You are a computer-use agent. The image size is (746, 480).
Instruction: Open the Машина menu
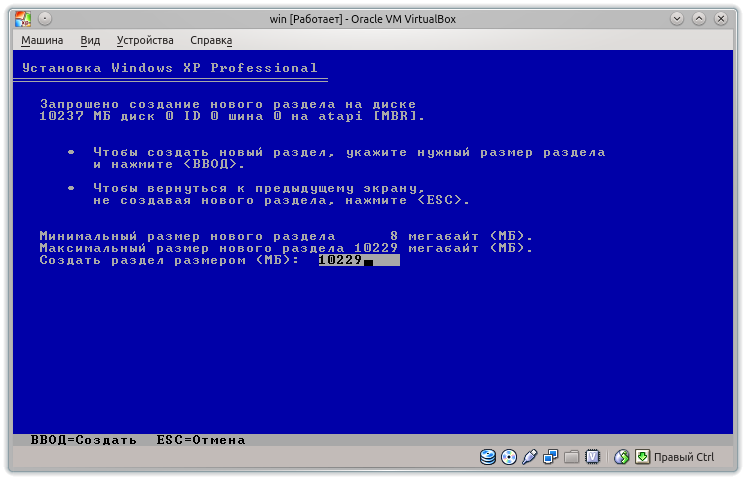(42, 40)
